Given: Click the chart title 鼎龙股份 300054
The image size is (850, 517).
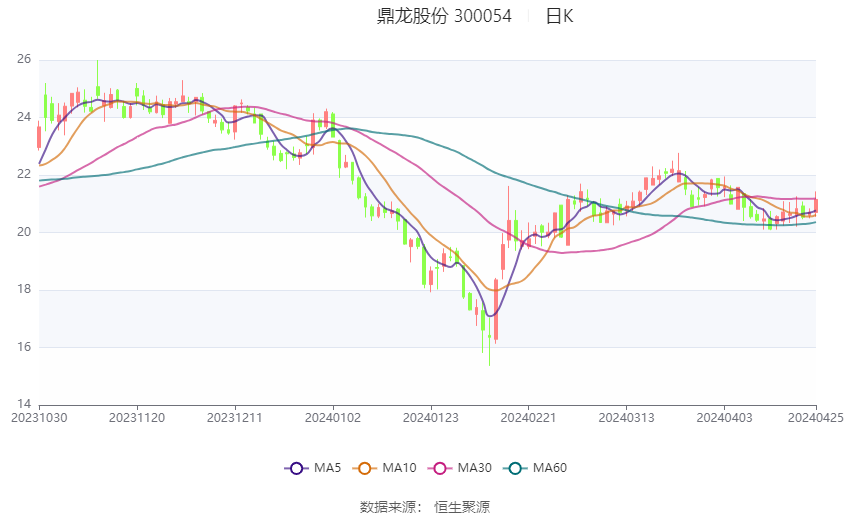Looking at the screenshot, I should coord(444,16).
